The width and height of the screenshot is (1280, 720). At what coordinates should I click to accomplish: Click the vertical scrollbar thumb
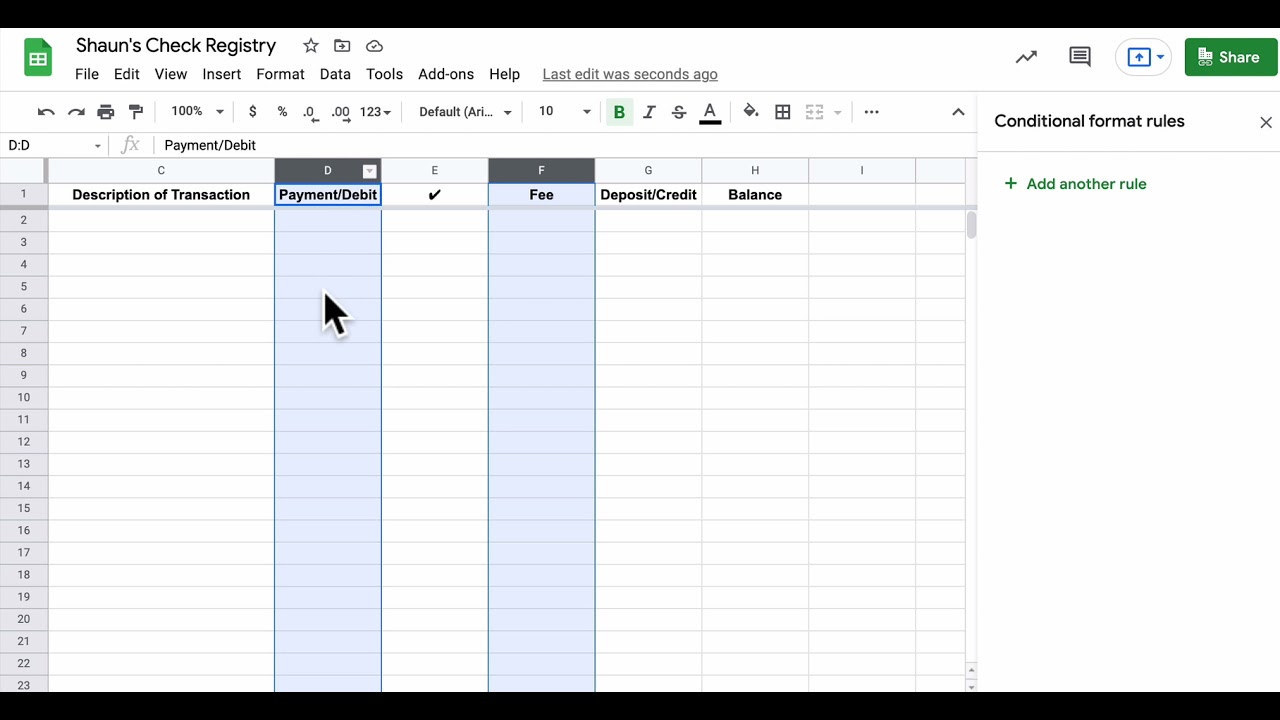coord(971,225)
